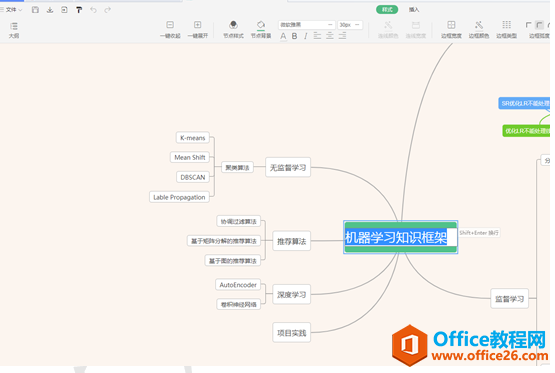Viewport: 555px width, 373px height.
Task: Select the 项目实践 node
Action: (291, 333)
